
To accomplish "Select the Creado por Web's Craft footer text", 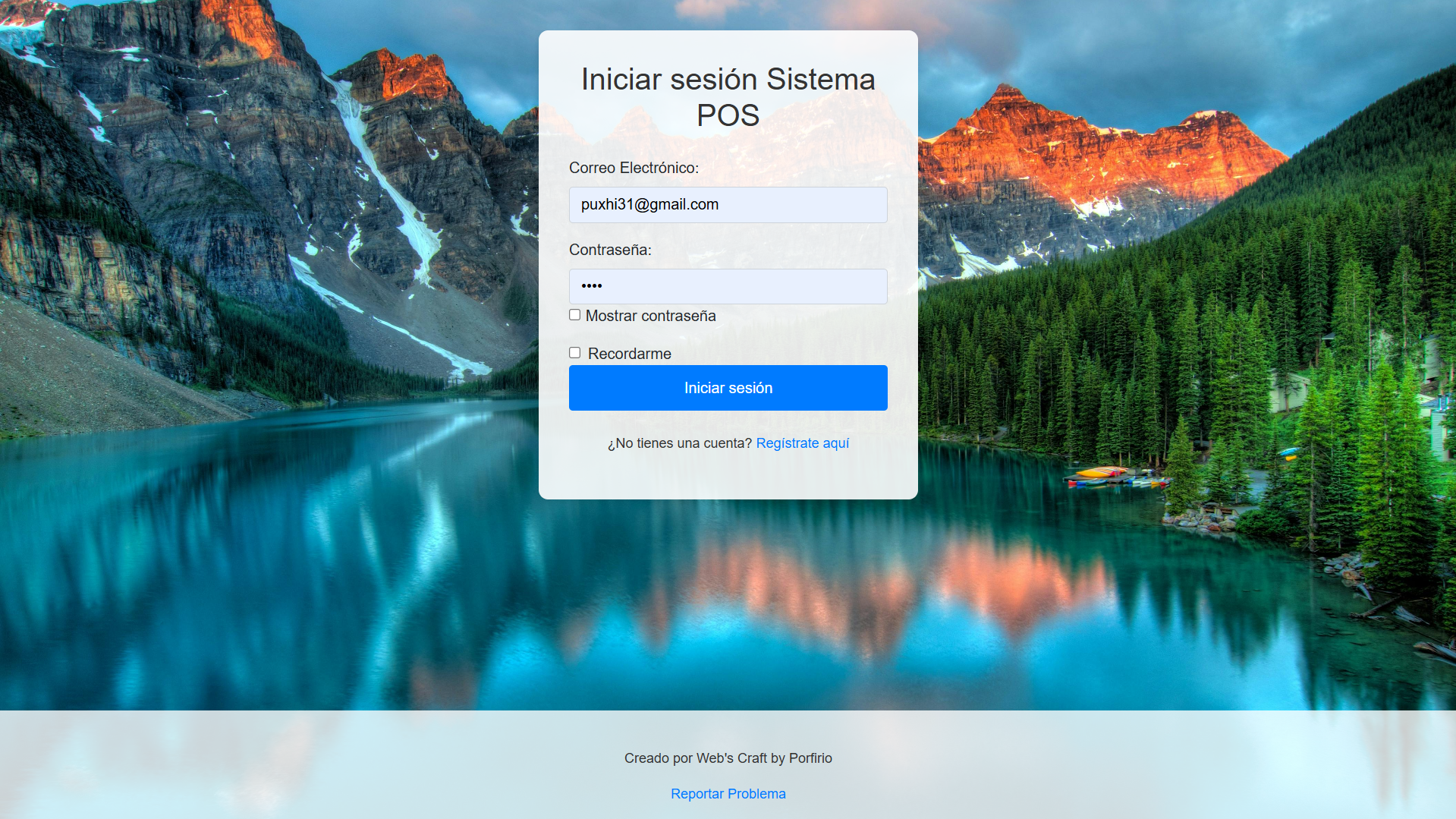I will (x=728, y=758).
